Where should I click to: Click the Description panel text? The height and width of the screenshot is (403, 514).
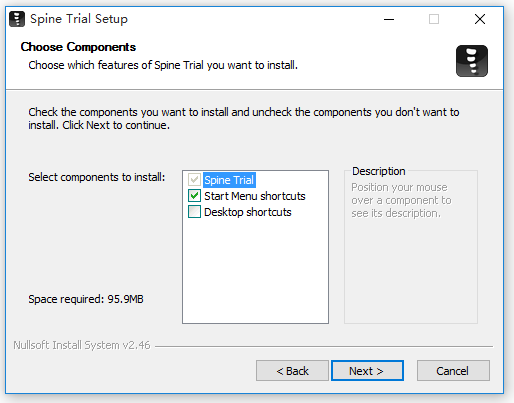(401, 200)
